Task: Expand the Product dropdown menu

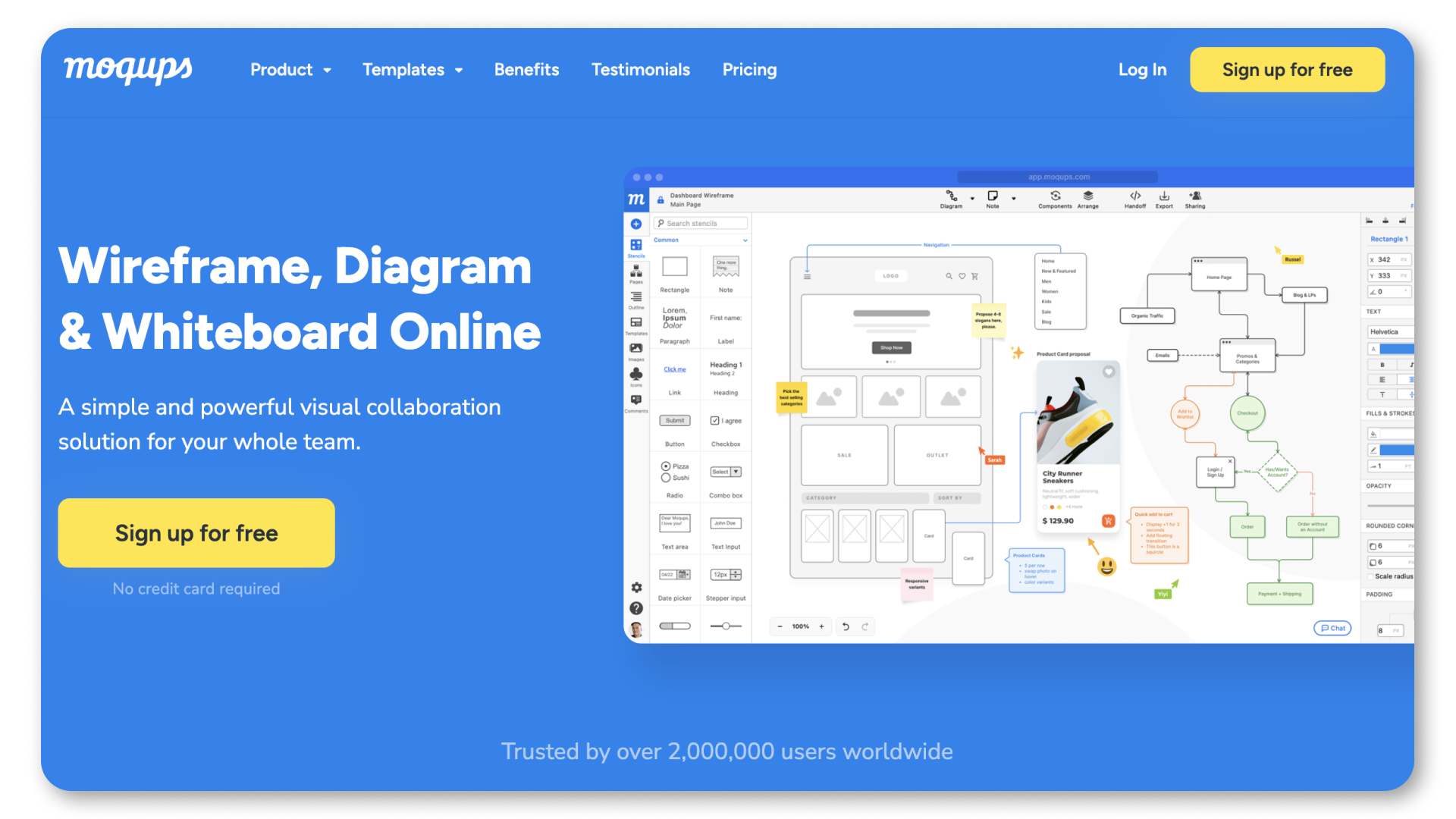Action: point(293,69)
